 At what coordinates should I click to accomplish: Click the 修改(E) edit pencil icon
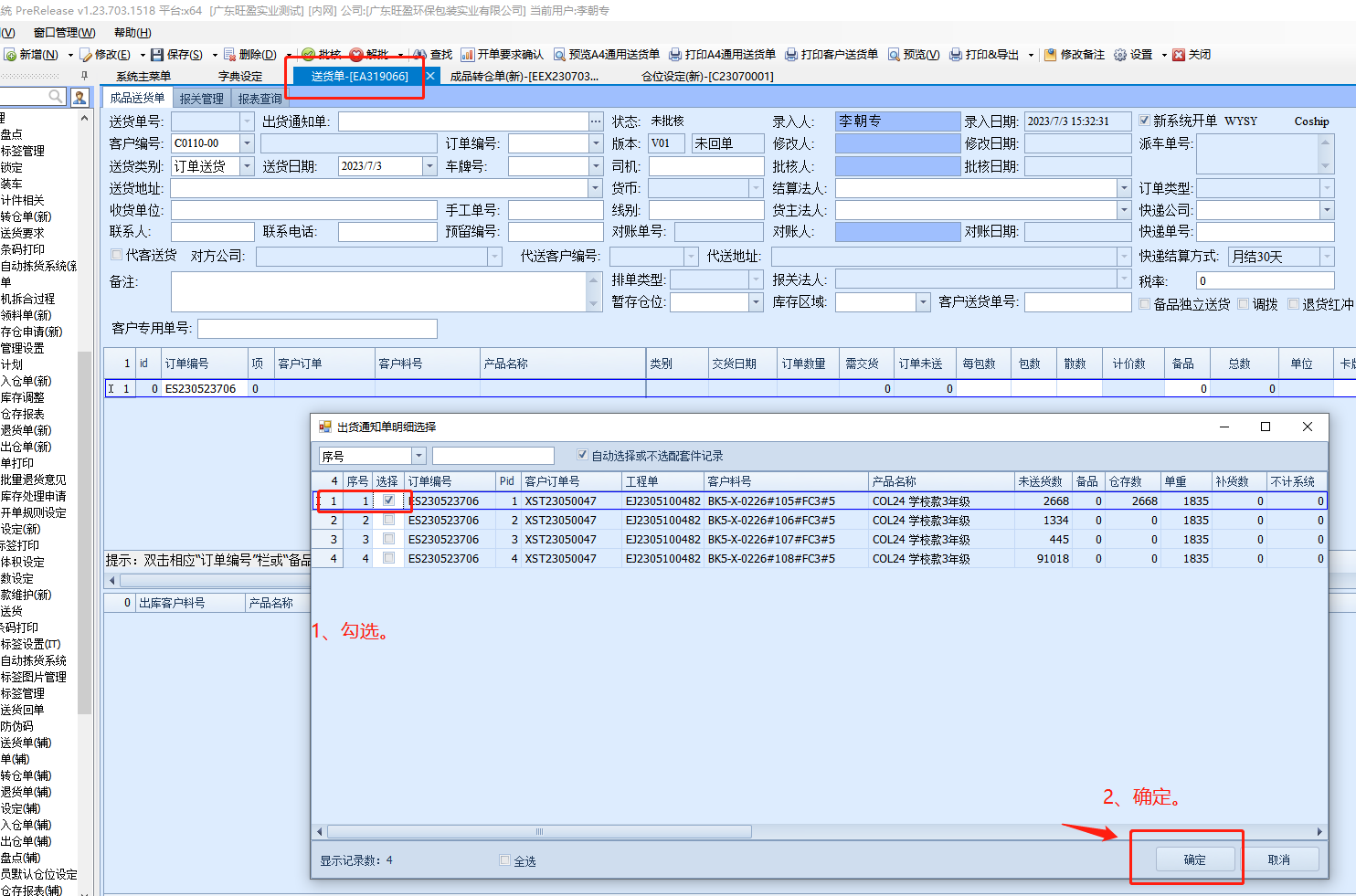86,55
